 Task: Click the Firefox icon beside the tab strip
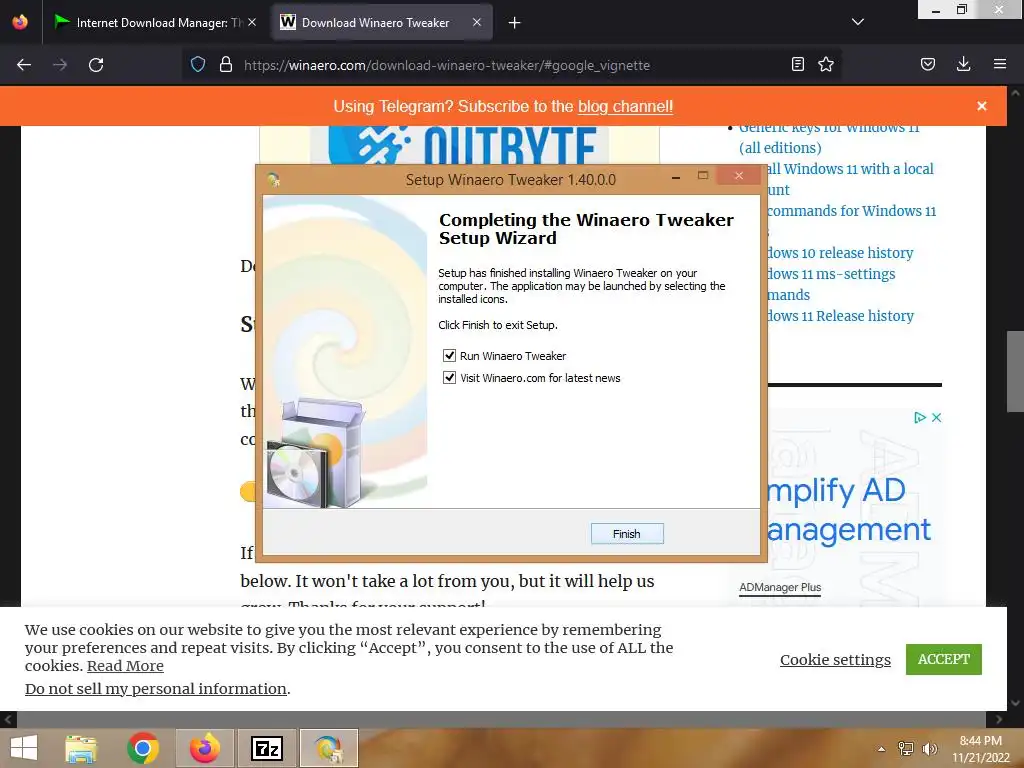[x=20, y=22]
